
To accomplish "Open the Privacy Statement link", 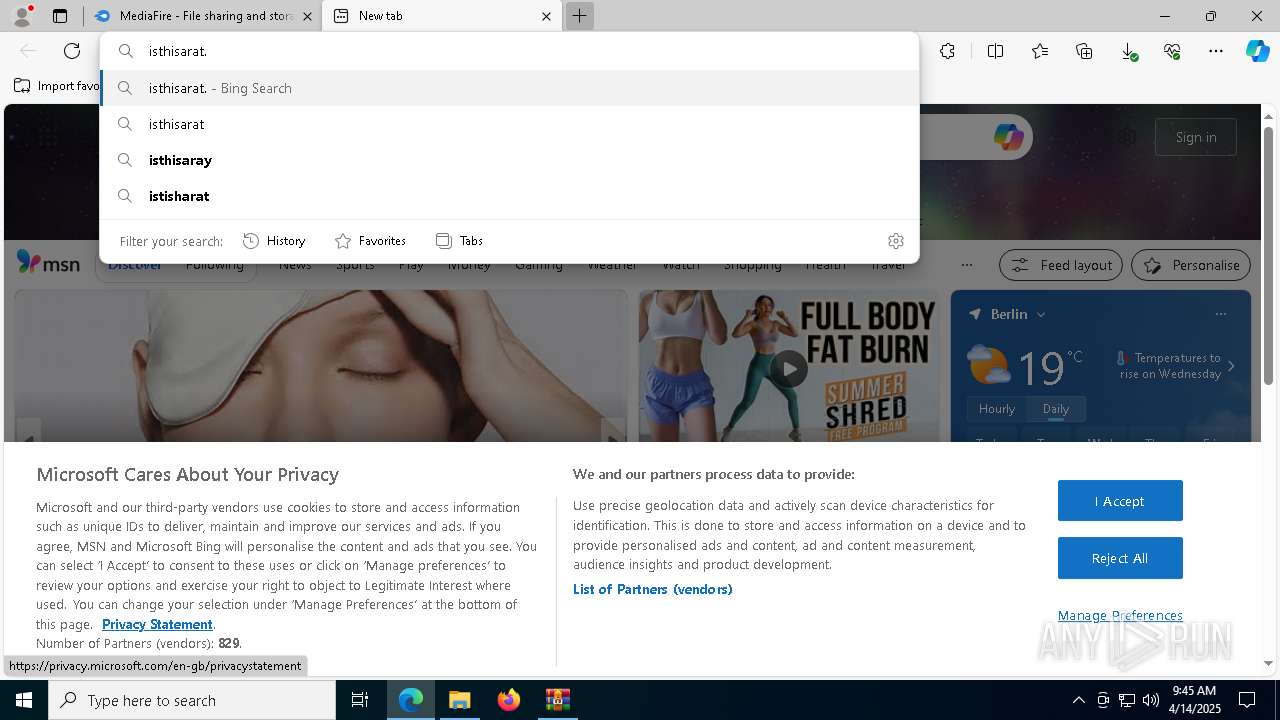I will click(x=157, y=624).
